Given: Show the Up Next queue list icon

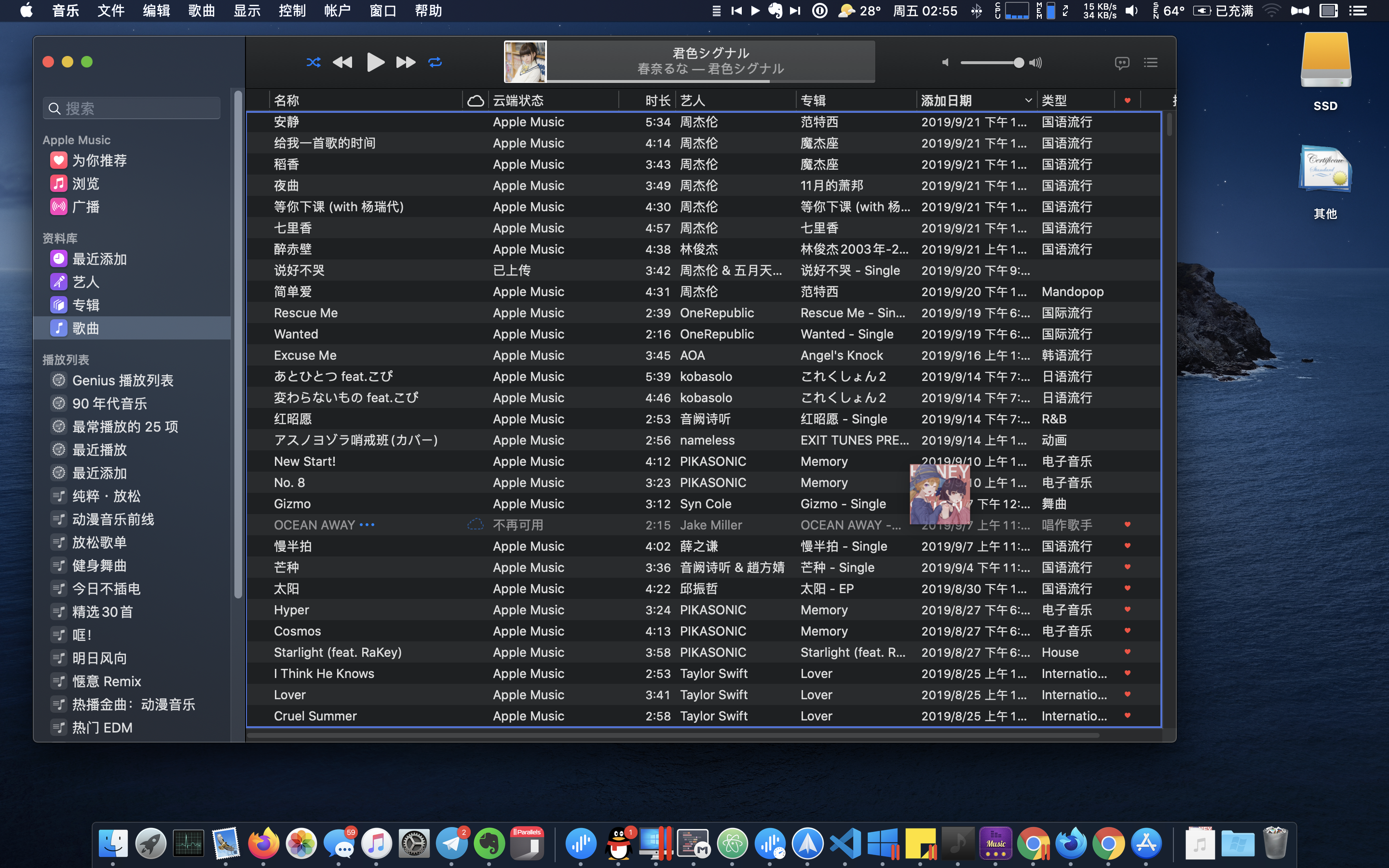Looking at the screenshot, I should click(x=1150, y=63).
